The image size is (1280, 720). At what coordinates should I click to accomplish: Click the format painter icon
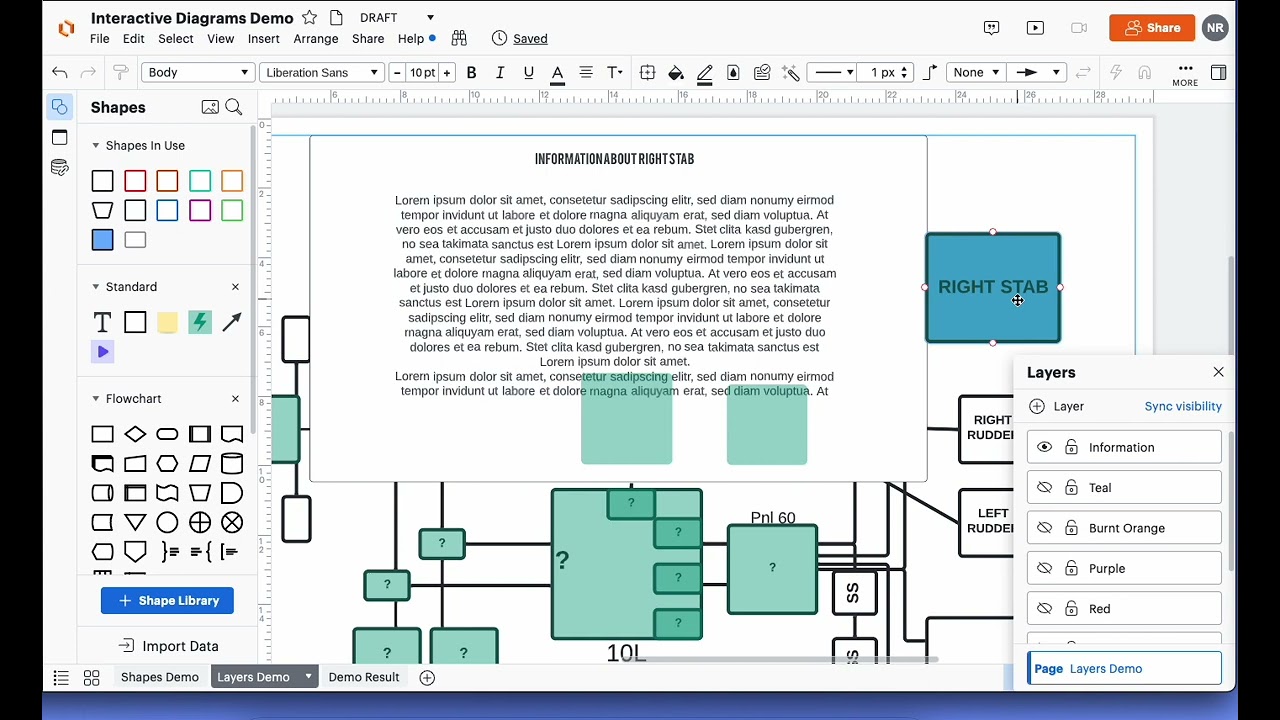(x=120, y=72)
